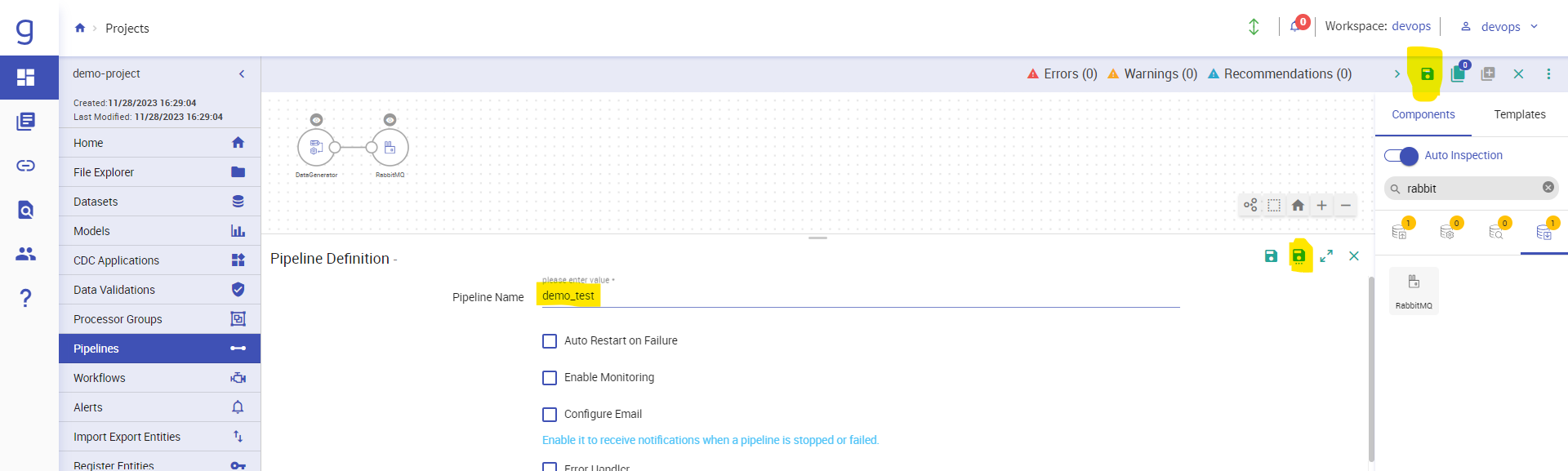Screen dimensions: 1568x471
Task: Click the canvas zoom out minus icon
Action: coord(1345,205)
